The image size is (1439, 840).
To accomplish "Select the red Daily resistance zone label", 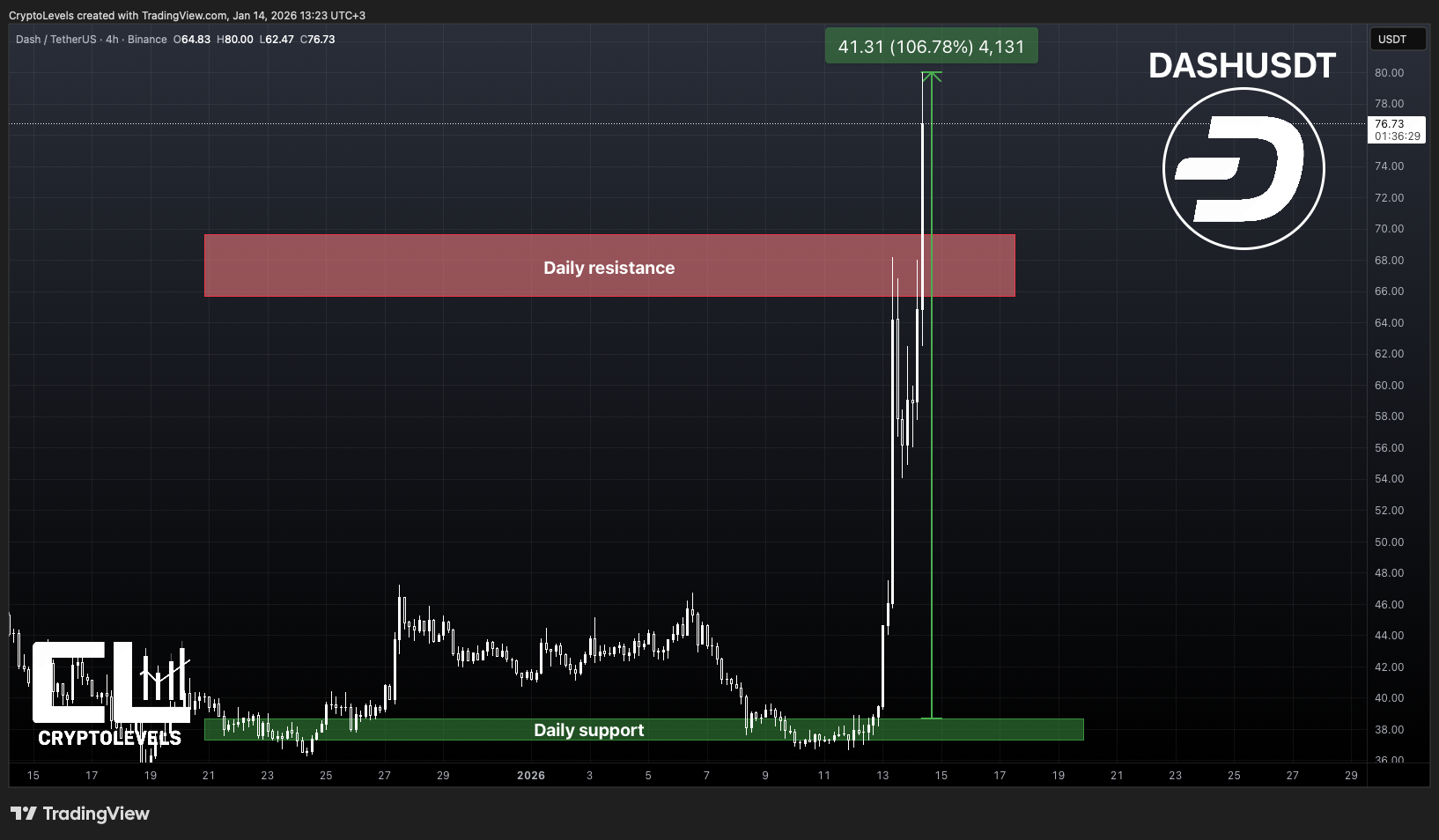I will 609,268.
